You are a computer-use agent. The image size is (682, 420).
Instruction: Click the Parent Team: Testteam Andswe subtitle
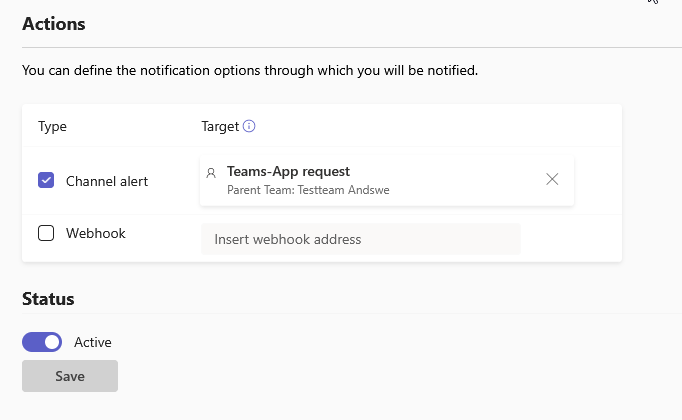(308, 189)
